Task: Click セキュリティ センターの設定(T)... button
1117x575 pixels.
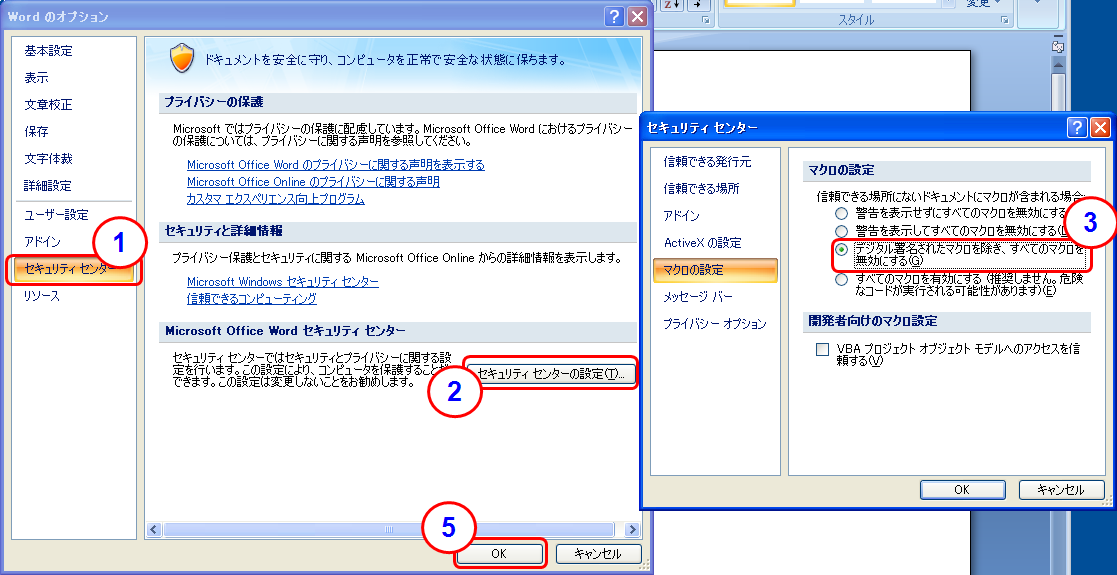Action: (550, 374)
